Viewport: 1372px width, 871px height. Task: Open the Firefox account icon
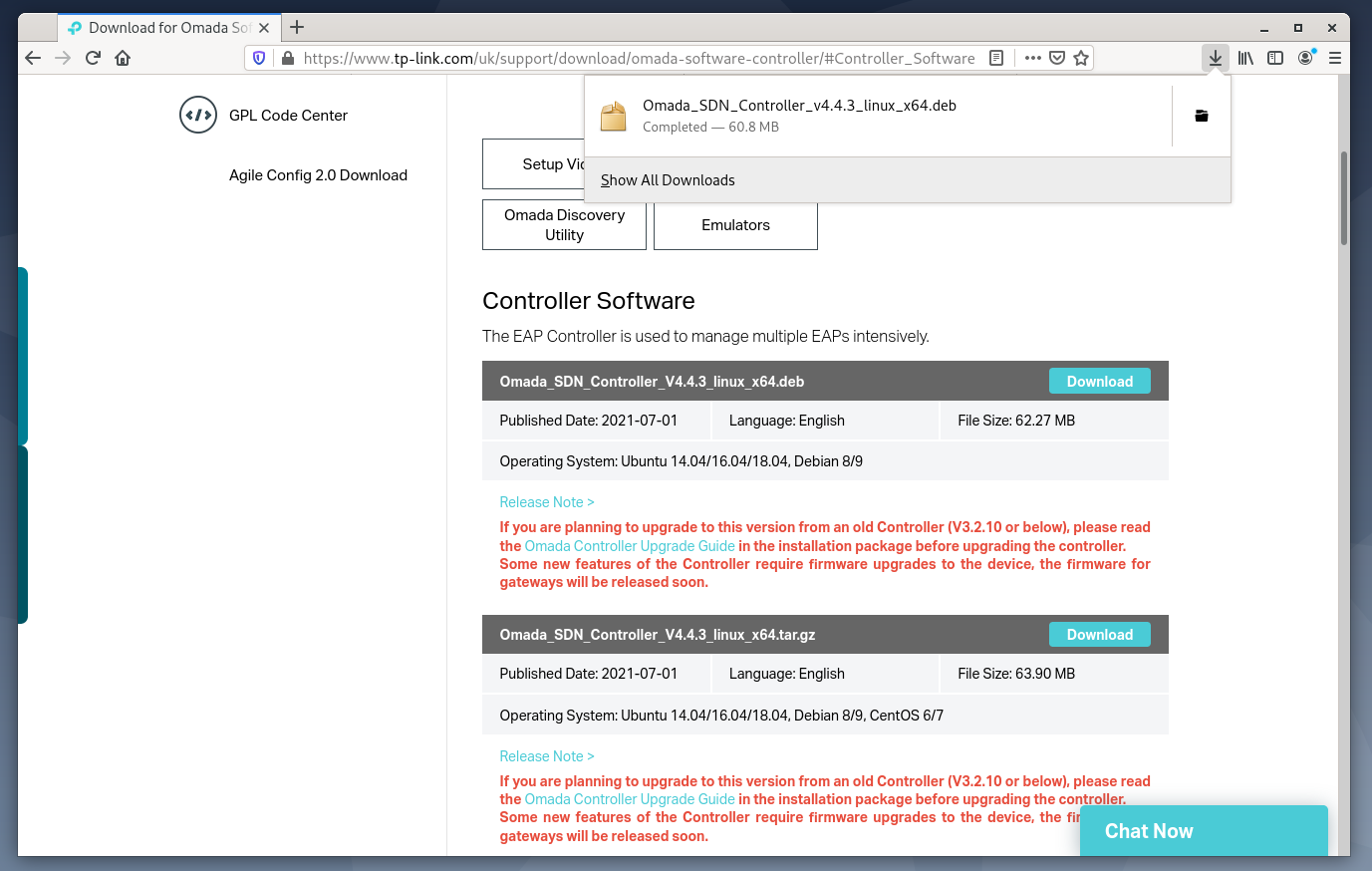pos(1305,58)
